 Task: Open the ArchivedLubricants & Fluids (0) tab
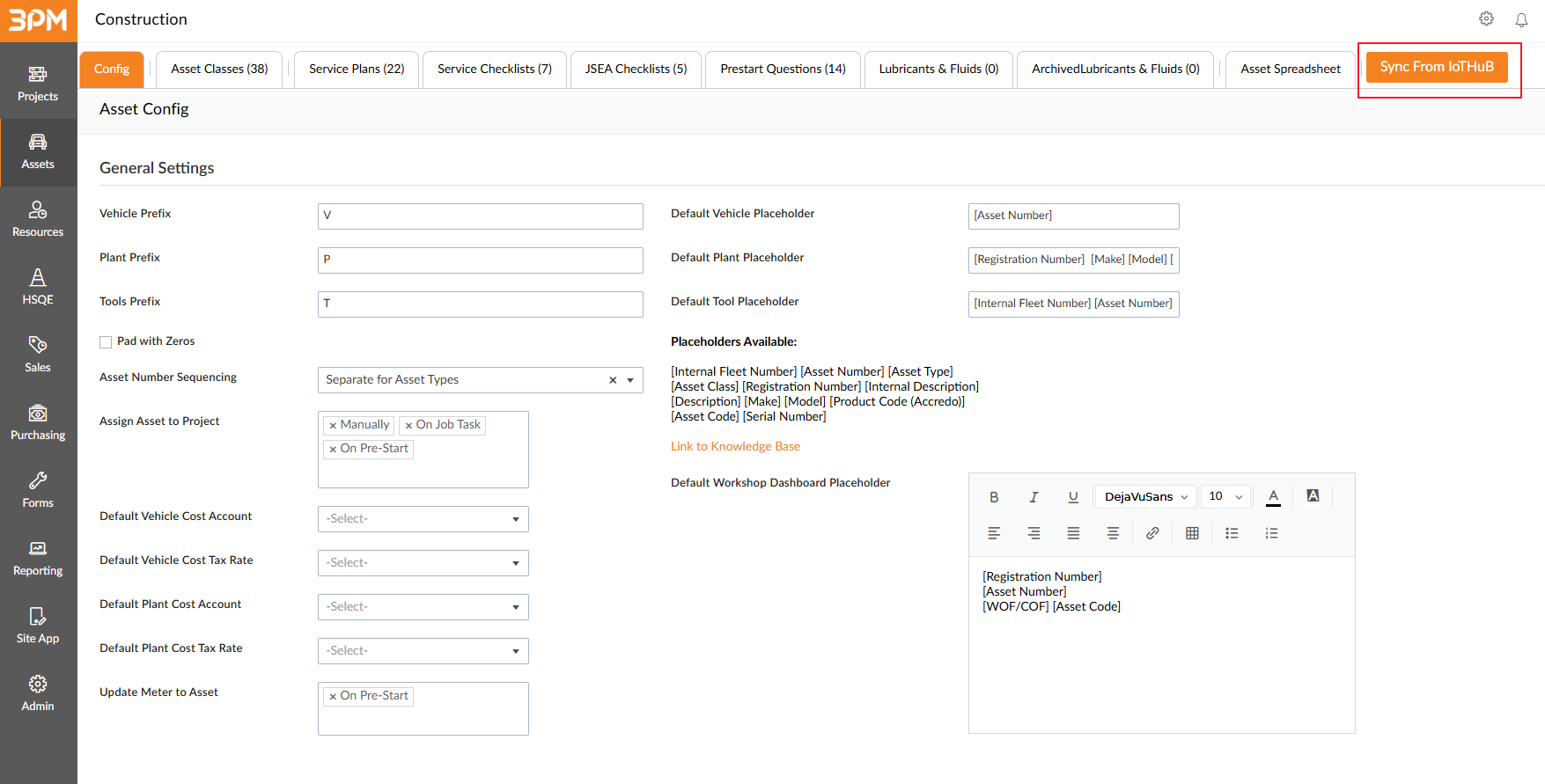point(1115,70)
